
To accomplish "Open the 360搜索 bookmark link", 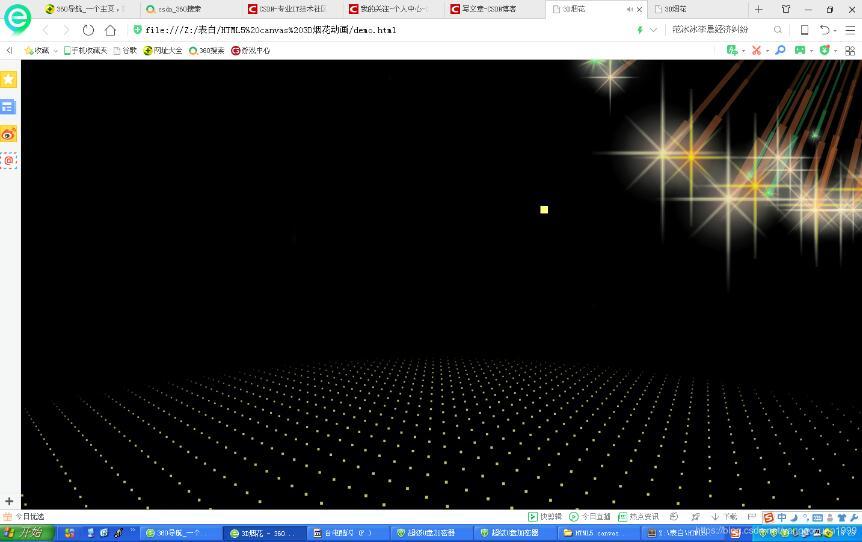I will (x=207, y=50).
